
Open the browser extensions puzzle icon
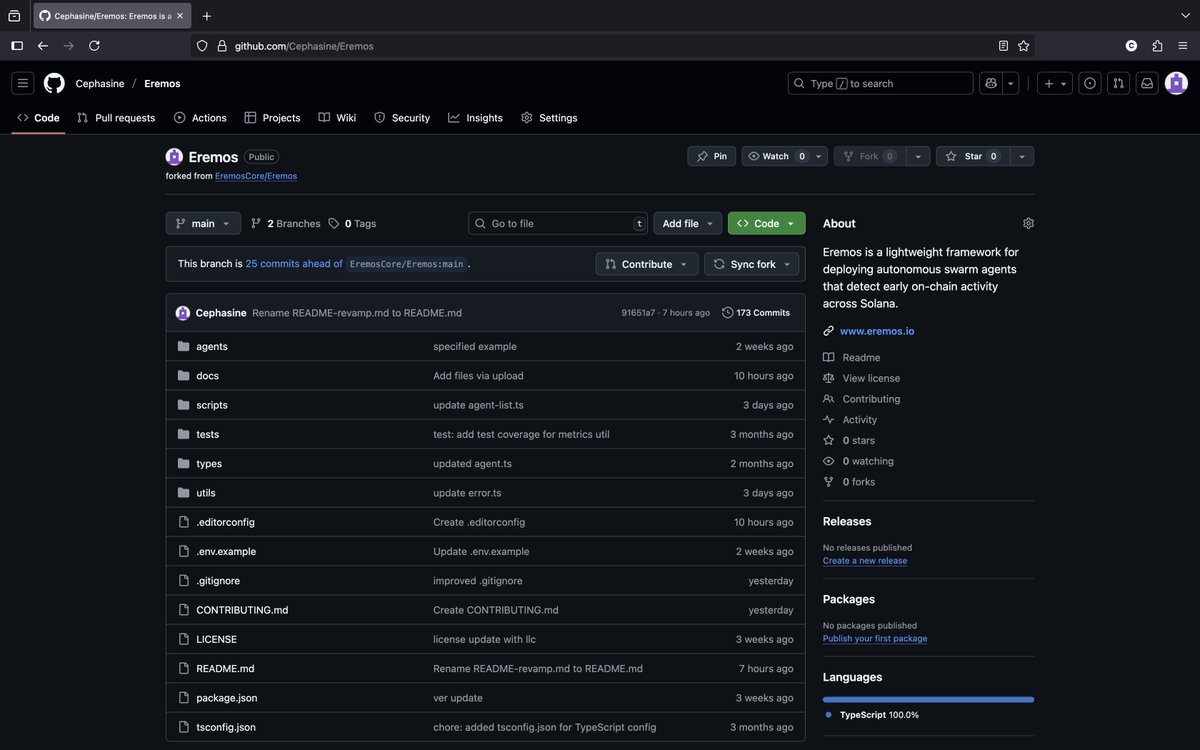[x=1157, y=46]
